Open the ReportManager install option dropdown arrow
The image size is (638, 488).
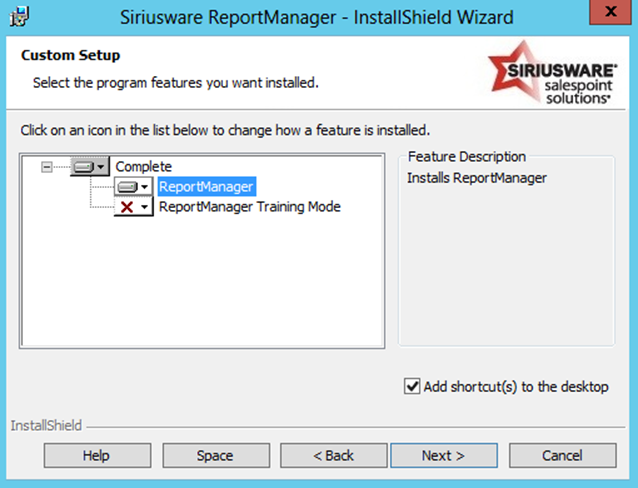[145, 187]
